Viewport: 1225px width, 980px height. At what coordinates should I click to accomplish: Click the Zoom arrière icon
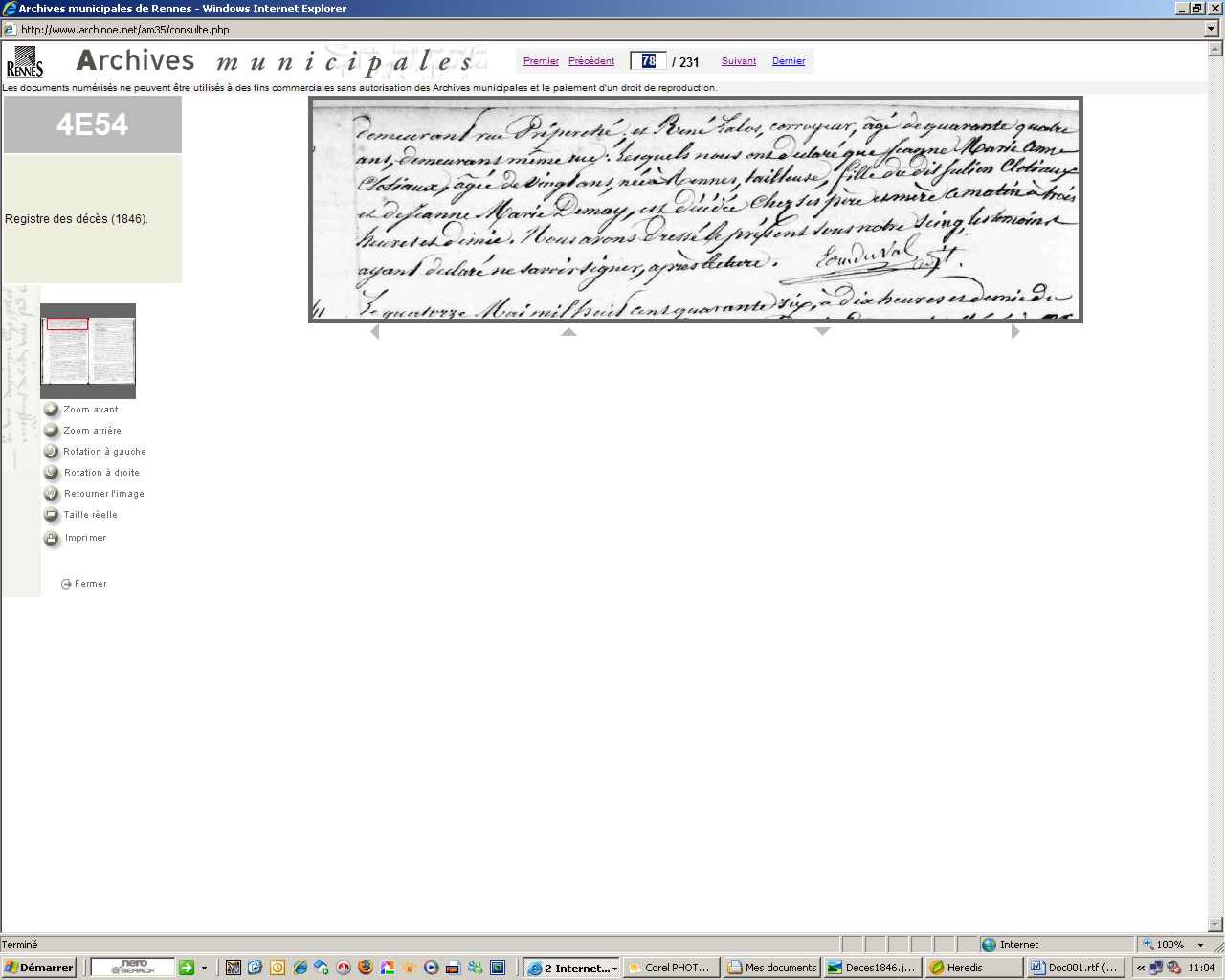pyautogui.click(x=52, y=431)
